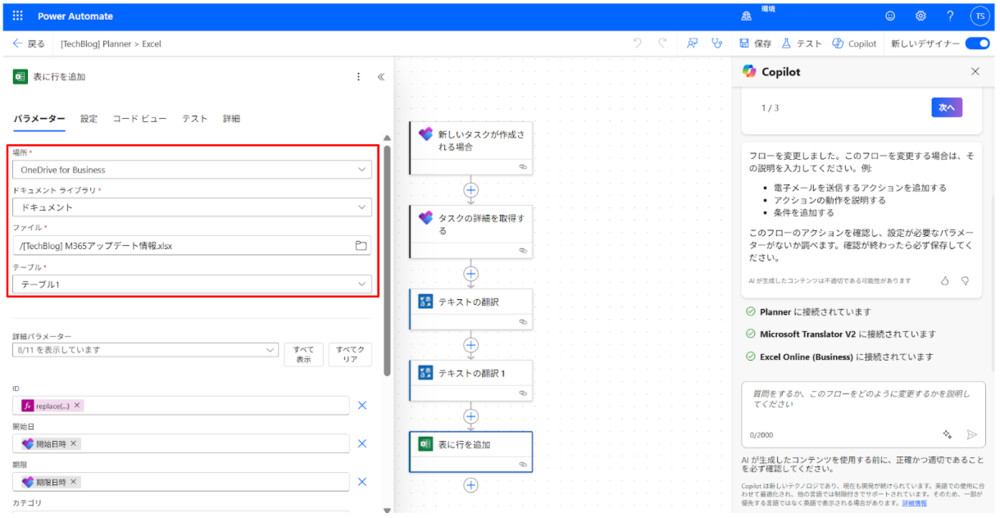Click the Power Automate title
This screenshot has height=518, width=1000.
[75, 16]
